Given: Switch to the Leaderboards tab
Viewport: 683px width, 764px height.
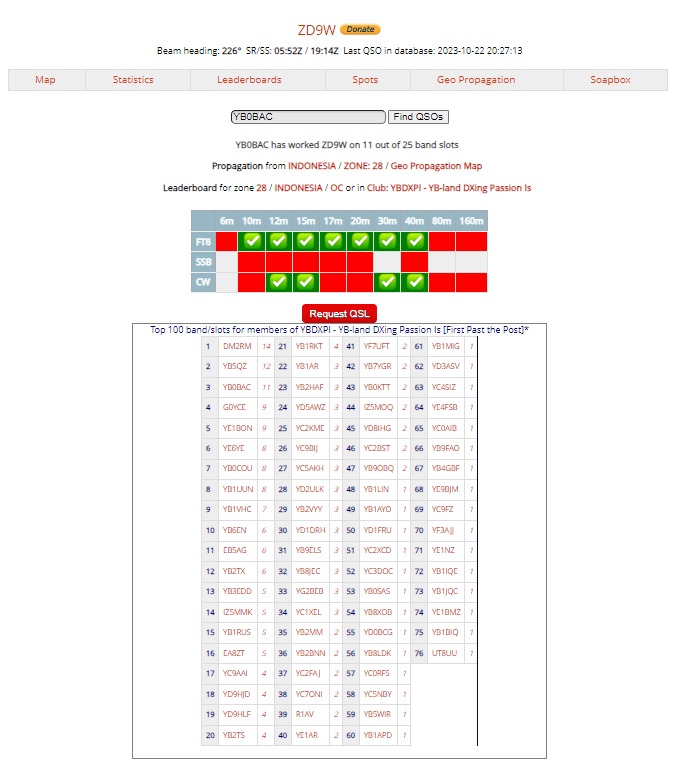Looking at the screenshot, I should coord(249,80).
